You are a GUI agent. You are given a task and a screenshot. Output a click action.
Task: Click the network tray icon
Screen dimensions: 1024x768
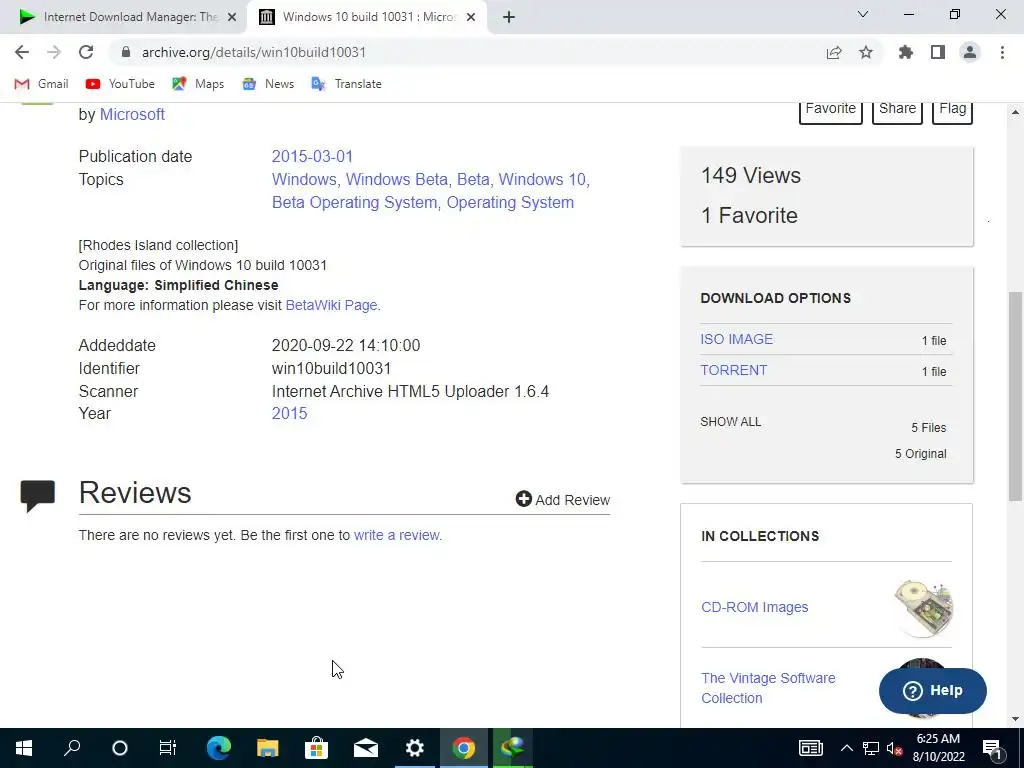coord(871,748)
